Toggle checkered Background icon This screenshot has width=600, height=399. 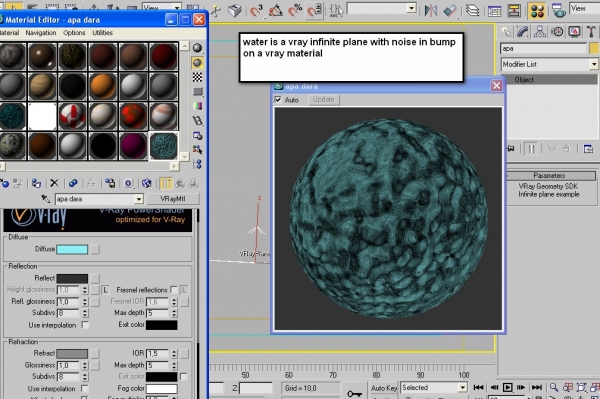pos(197,77)
